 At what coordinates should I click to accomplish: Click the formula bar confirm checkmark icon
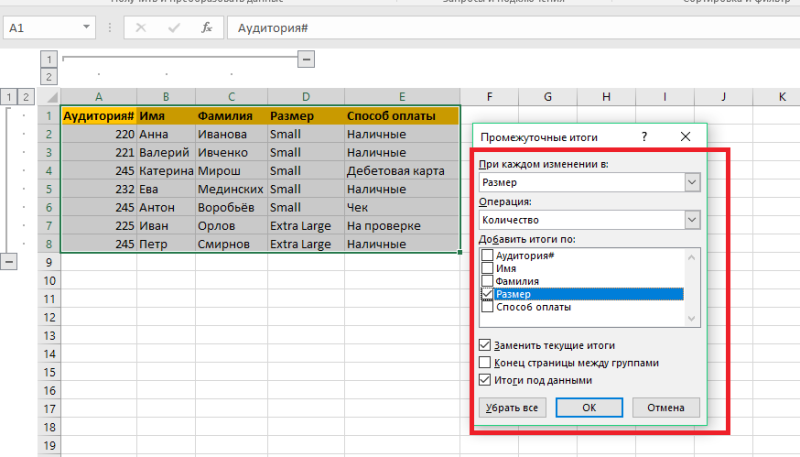tap(174, 28)
